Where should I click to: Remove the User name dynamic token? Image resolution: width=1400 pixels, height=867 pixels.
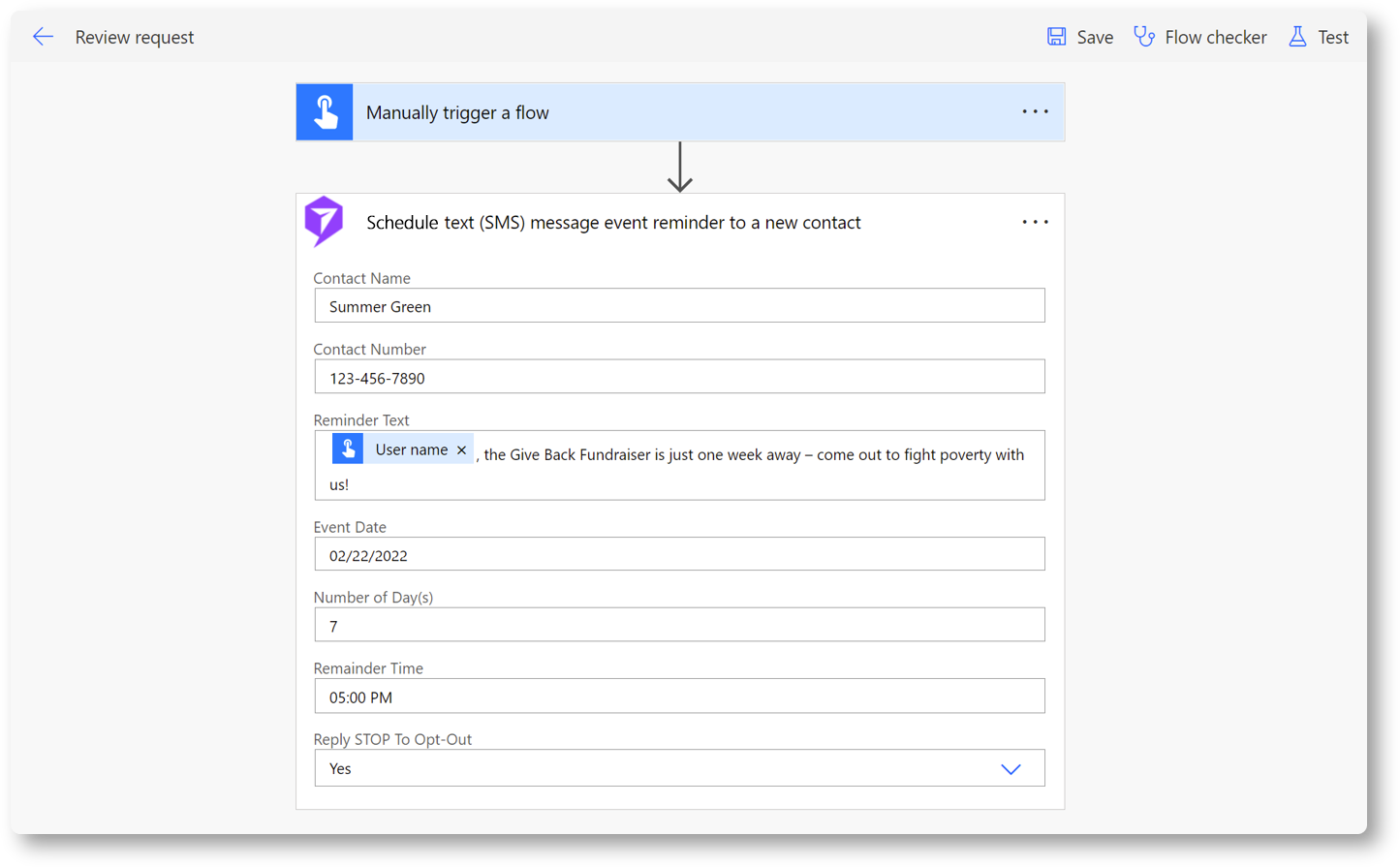[x=462, y=449]
